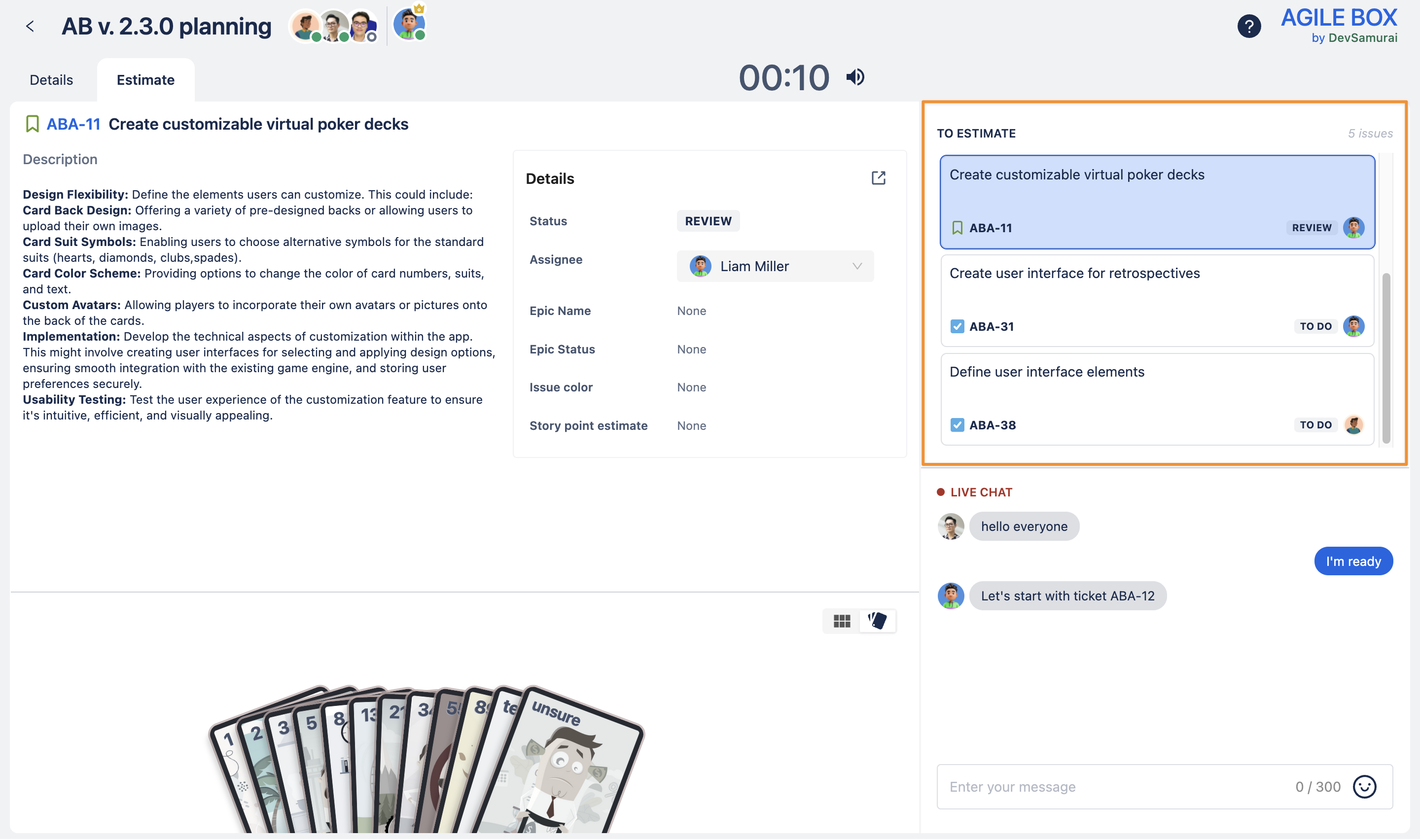Click the ABA-31 task checkbox icon
This screenshot has width=1420, height=840.
point(957,327)
